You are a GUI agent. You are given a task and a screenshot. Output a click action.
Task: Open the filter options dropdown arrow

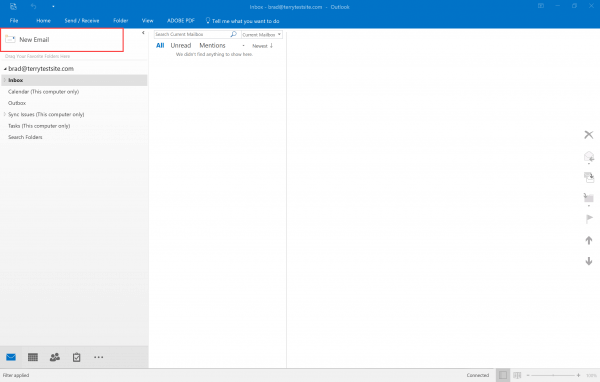(243, 46)
